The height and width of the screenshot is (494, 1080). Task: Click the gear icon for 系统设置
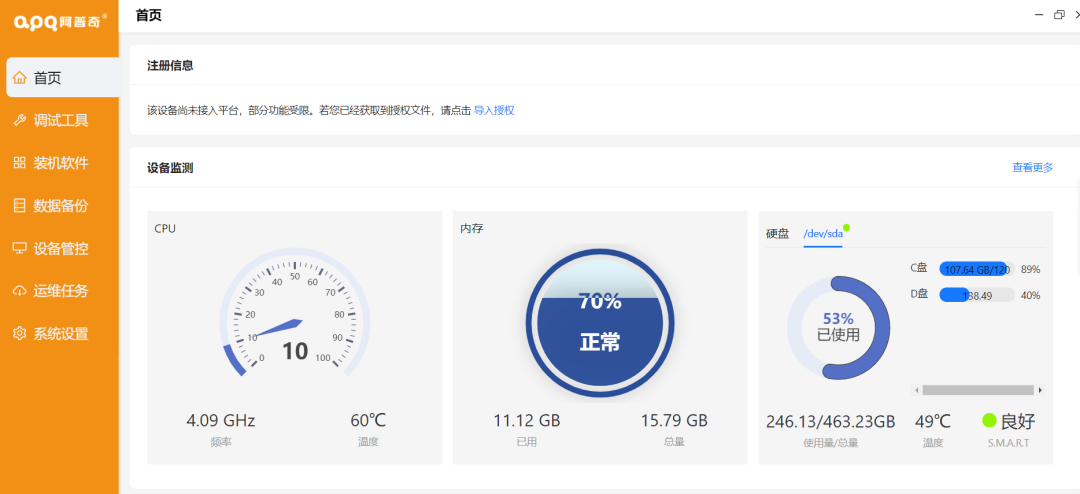(x=20, y=334)
